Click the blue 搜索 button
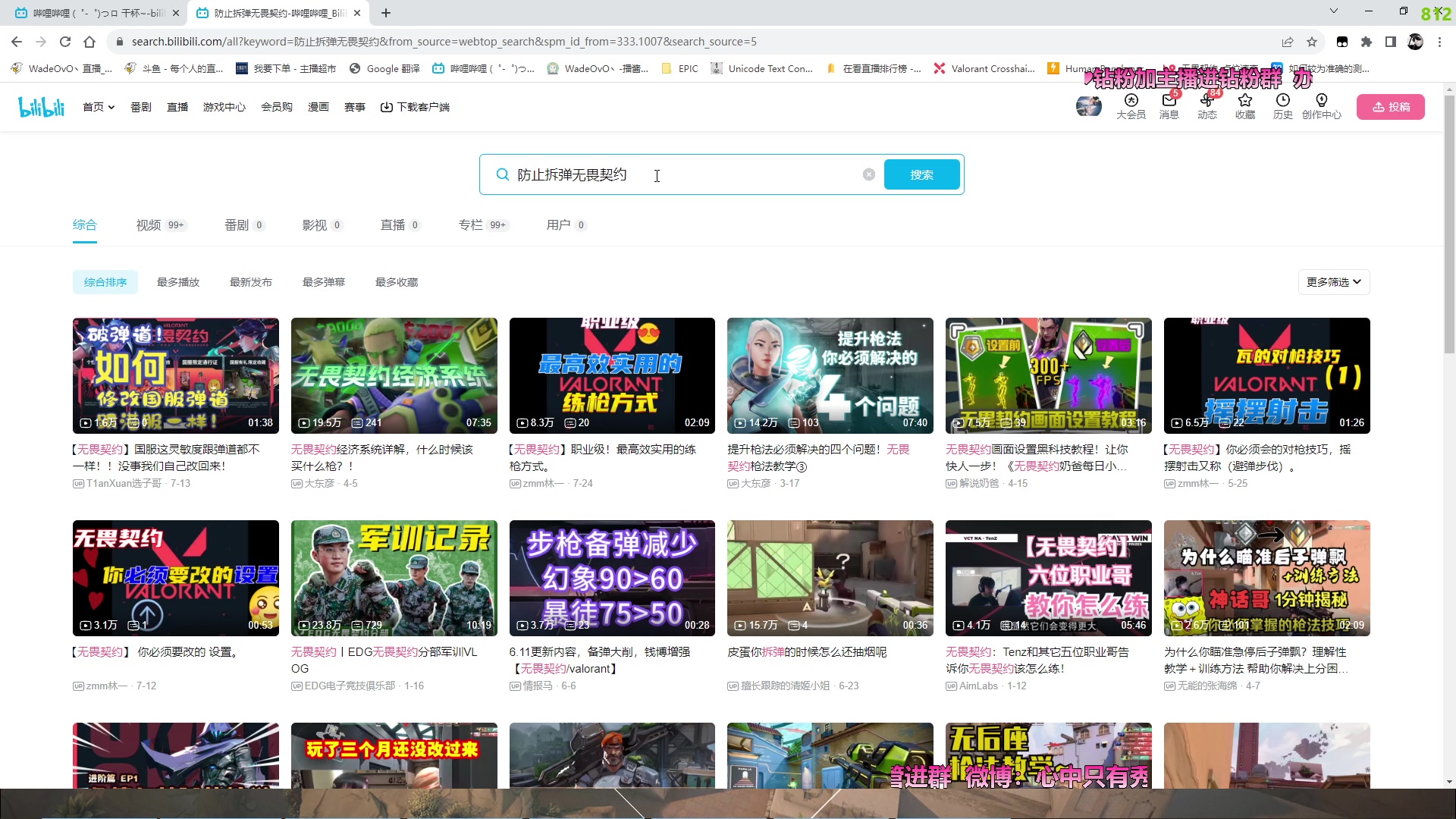Viewport: 1456px width, 819px height. 921,174
